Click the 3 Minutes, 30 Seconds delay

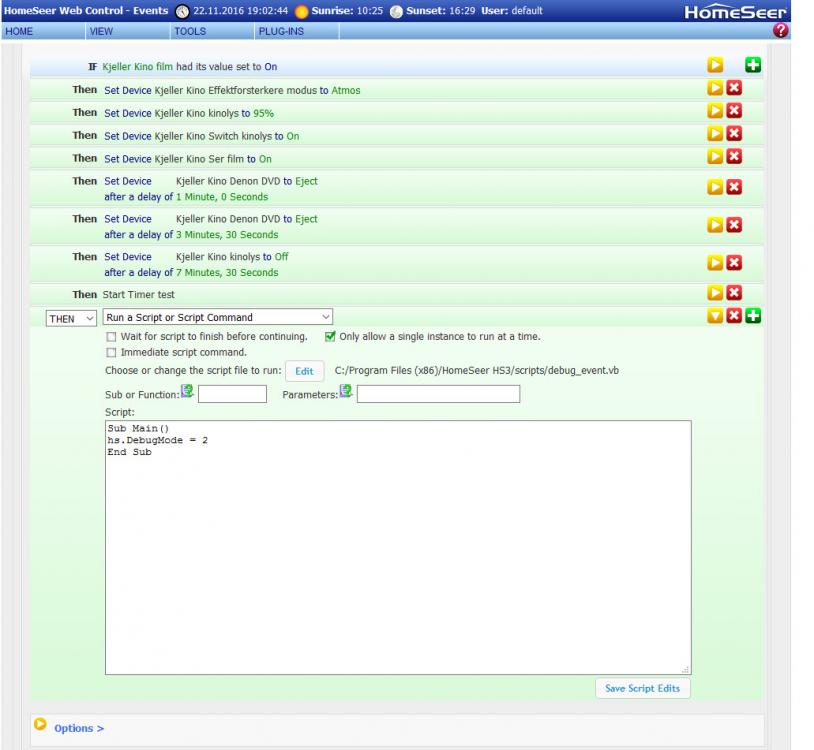227,235
